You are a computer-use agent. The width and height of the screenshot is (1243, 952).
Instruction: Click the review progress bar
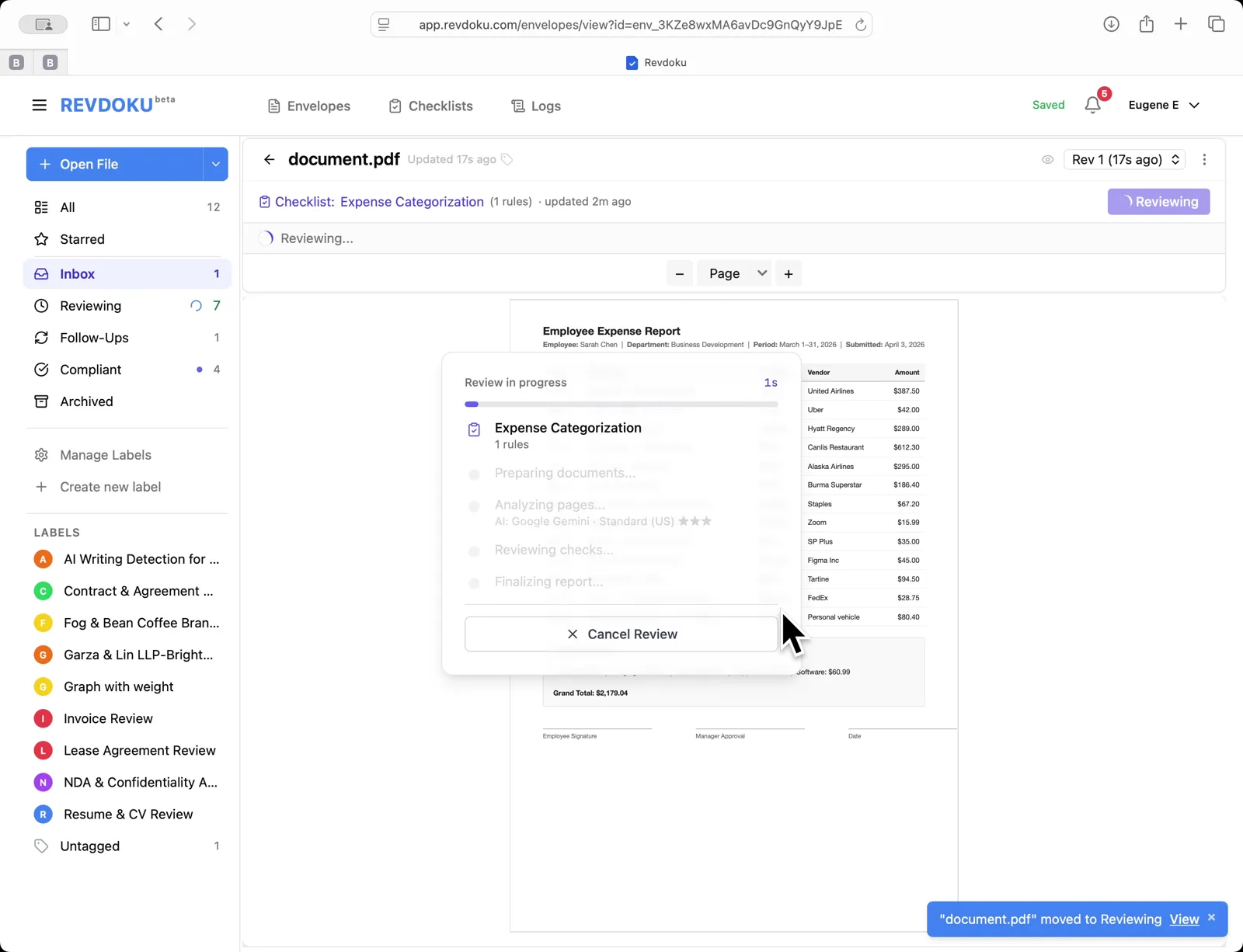click(x=621, y=404)
